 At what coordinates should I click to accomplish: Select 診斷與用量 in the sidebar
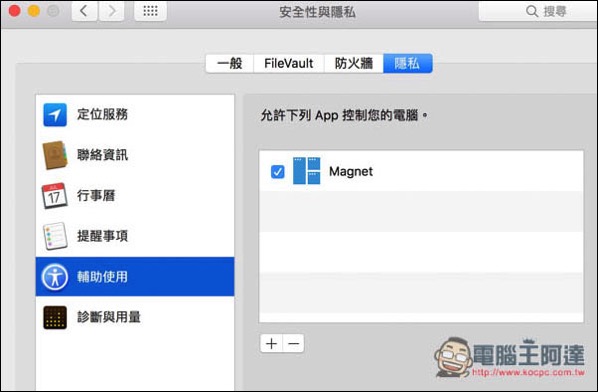pos(135,317)
